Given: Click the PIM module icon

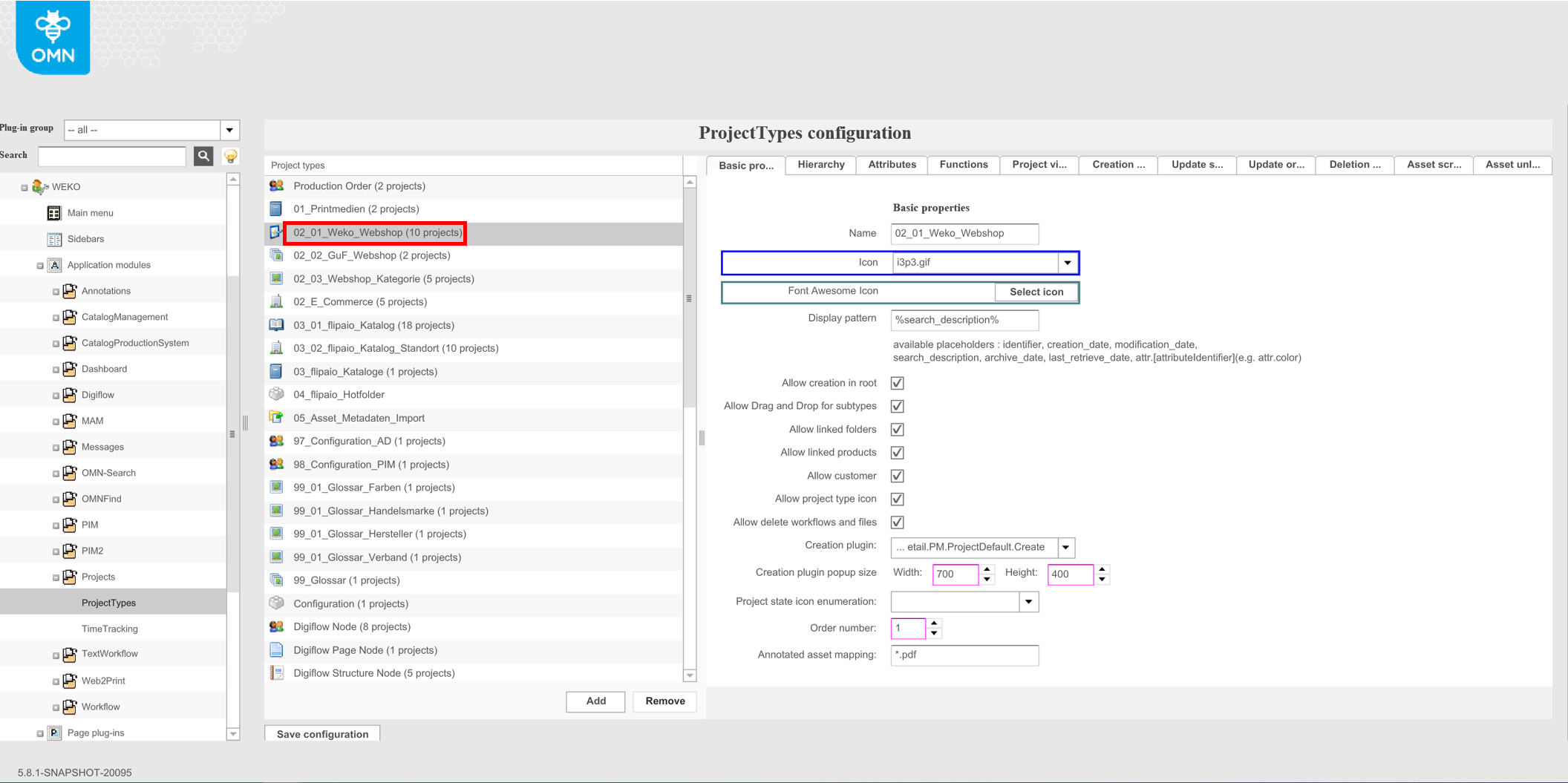Looking at the screenshot, I should (69, 524).
